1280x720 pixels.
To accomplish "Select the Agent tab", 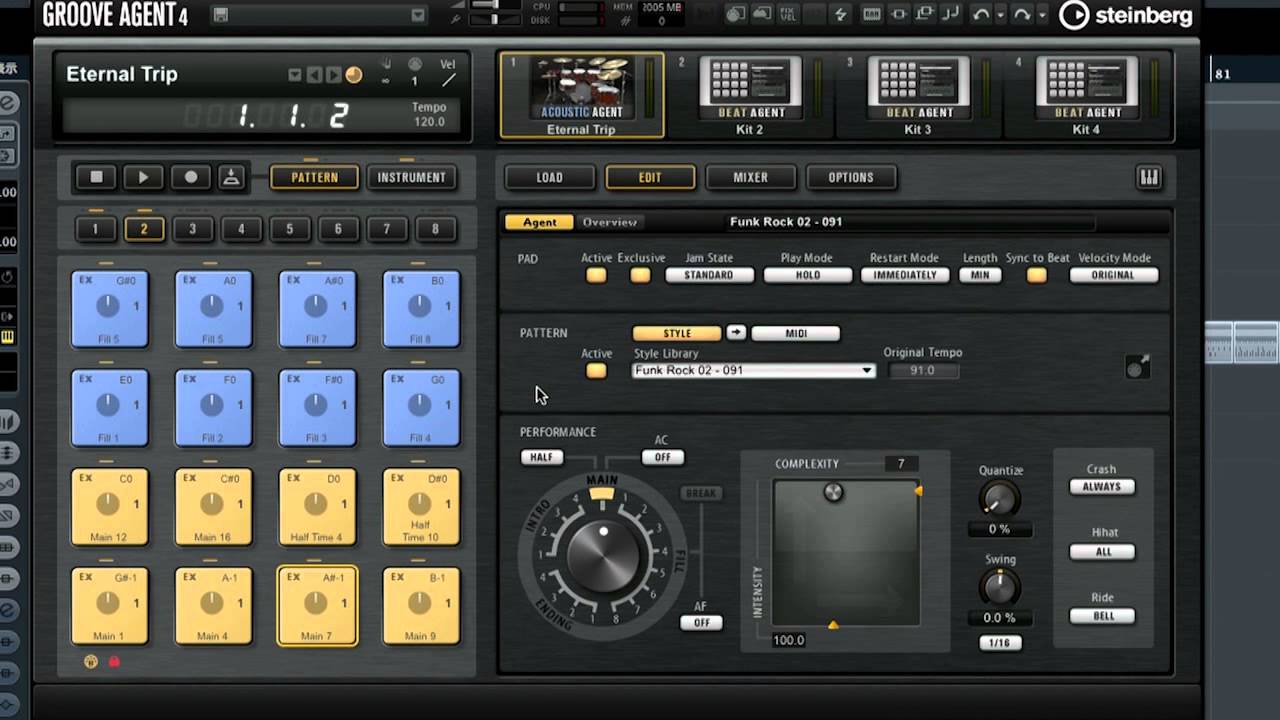I will coord(539,222).
